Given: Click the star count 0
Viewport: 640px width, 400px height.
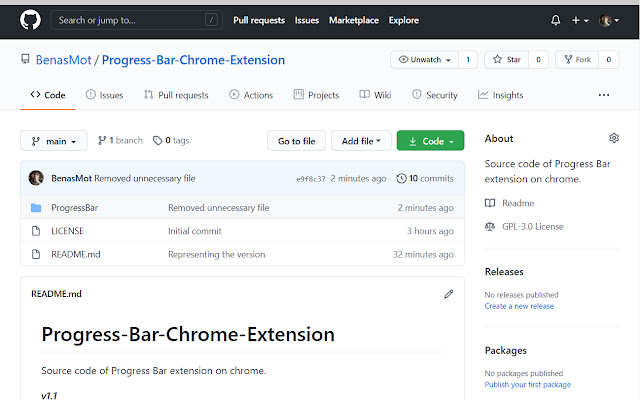Looking at the screenshot, I should tap(538, 60).
